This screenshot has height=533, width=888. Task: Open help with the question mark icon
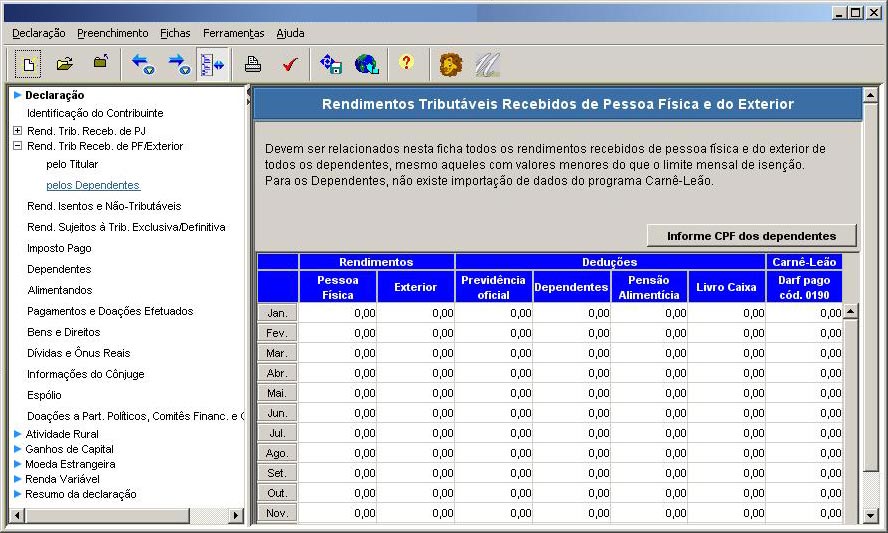(x=405, y=63)
